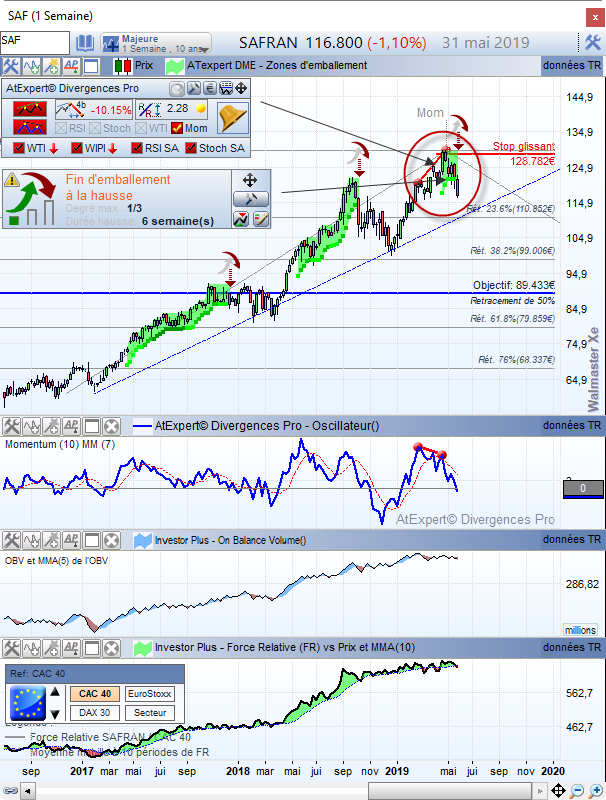Viewport: 606px width, 800px height.
Task: Add indicator icon in On Balance Volume toolbar
Action: coord(31,540)
